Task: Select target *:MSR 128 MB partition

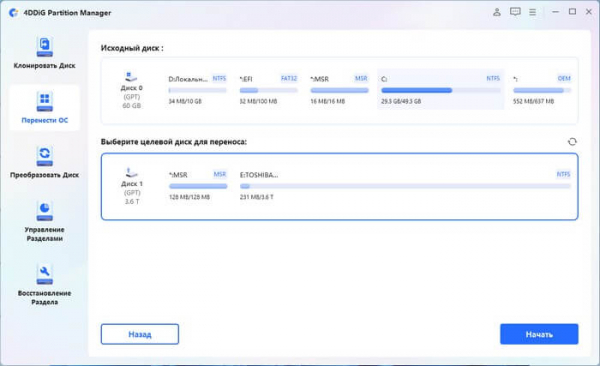Action: point(198,186)
